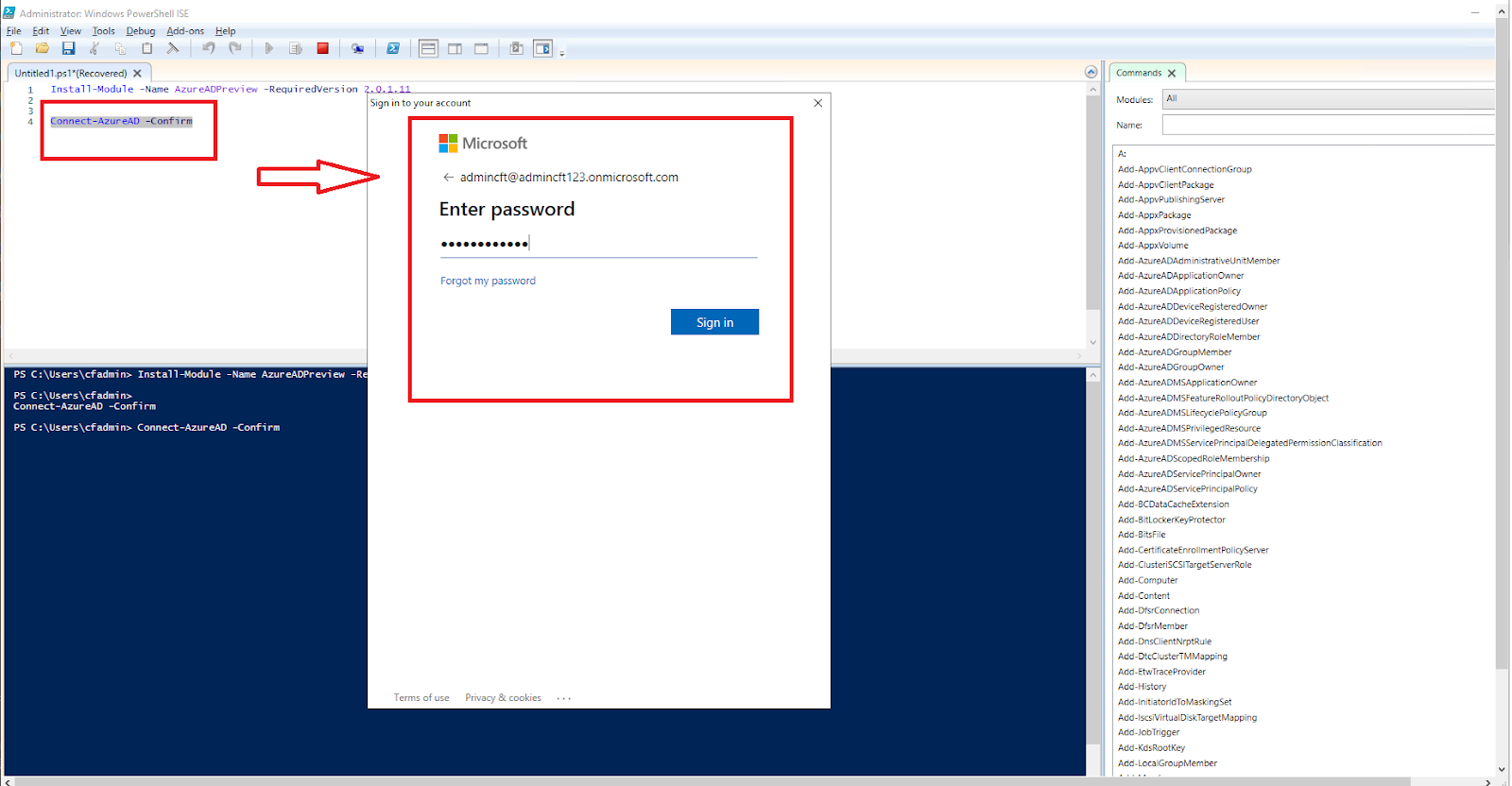Viewport: 1512px width, 786px height.
Task: Click the red Stop Operation icon
Action: [322, 48]
